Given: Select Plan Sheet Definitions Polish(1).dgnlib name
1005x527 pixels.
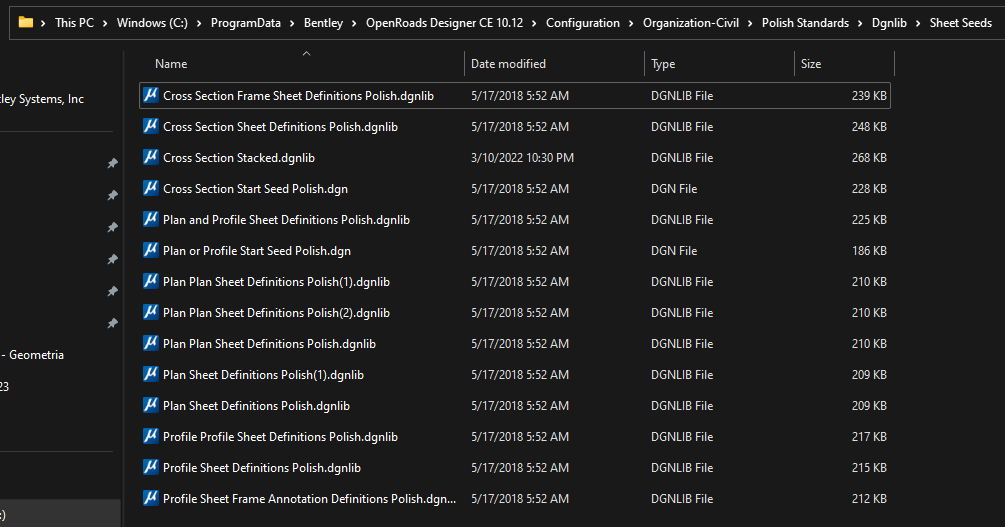Looking at the screenshot, I should 263,374.
